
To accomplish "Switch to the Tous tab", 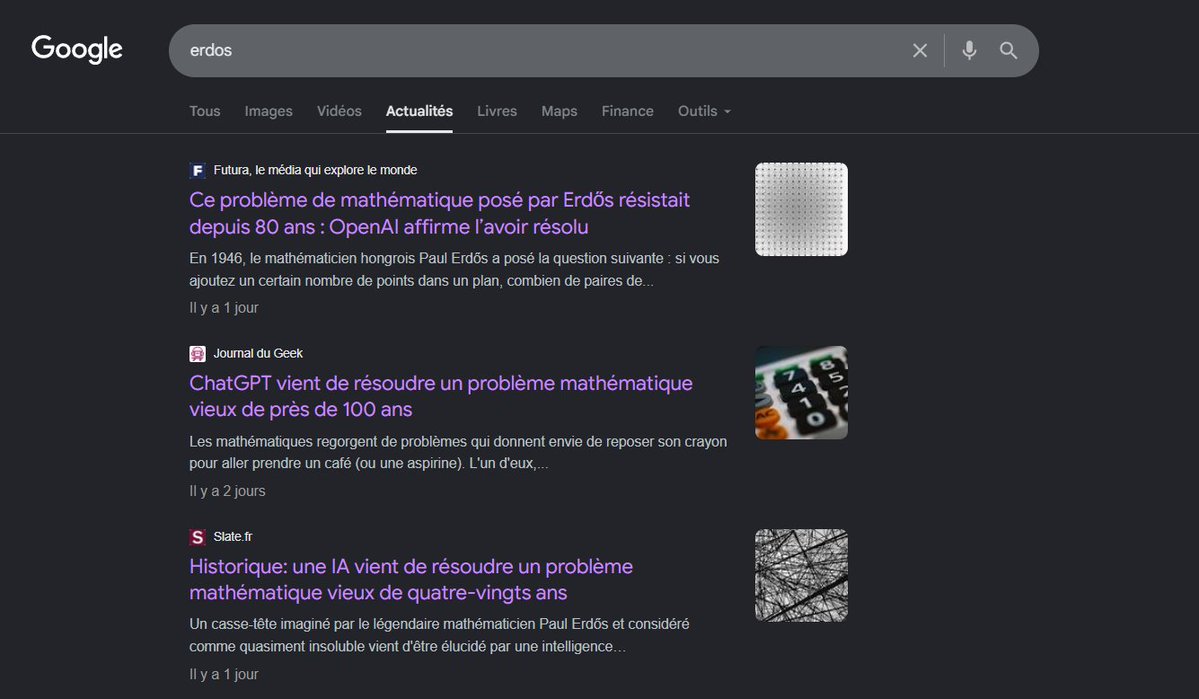I will pyautogui.click(x=205, y=111).
